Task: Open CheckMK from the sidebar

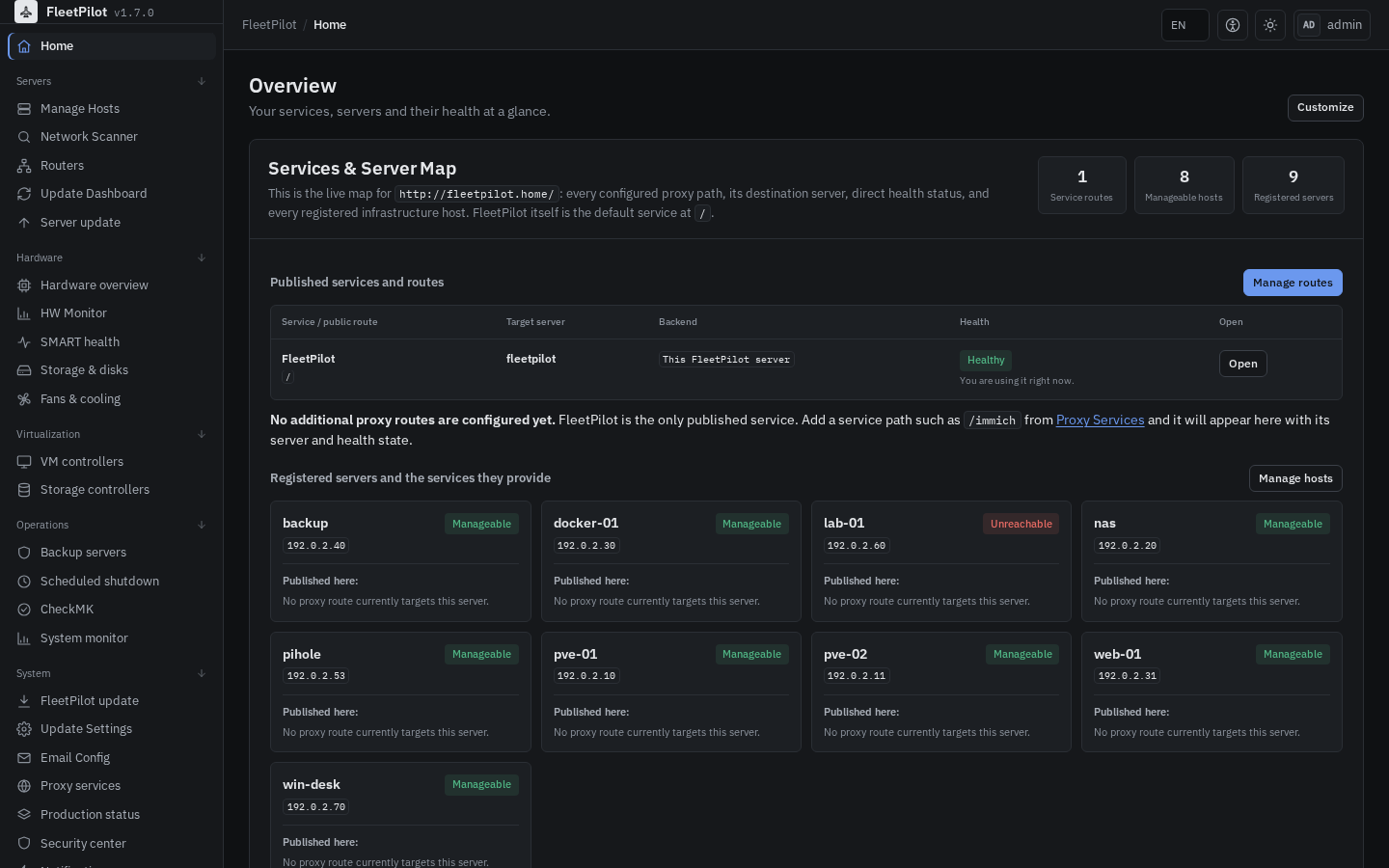Action: (x=112, y=610)
